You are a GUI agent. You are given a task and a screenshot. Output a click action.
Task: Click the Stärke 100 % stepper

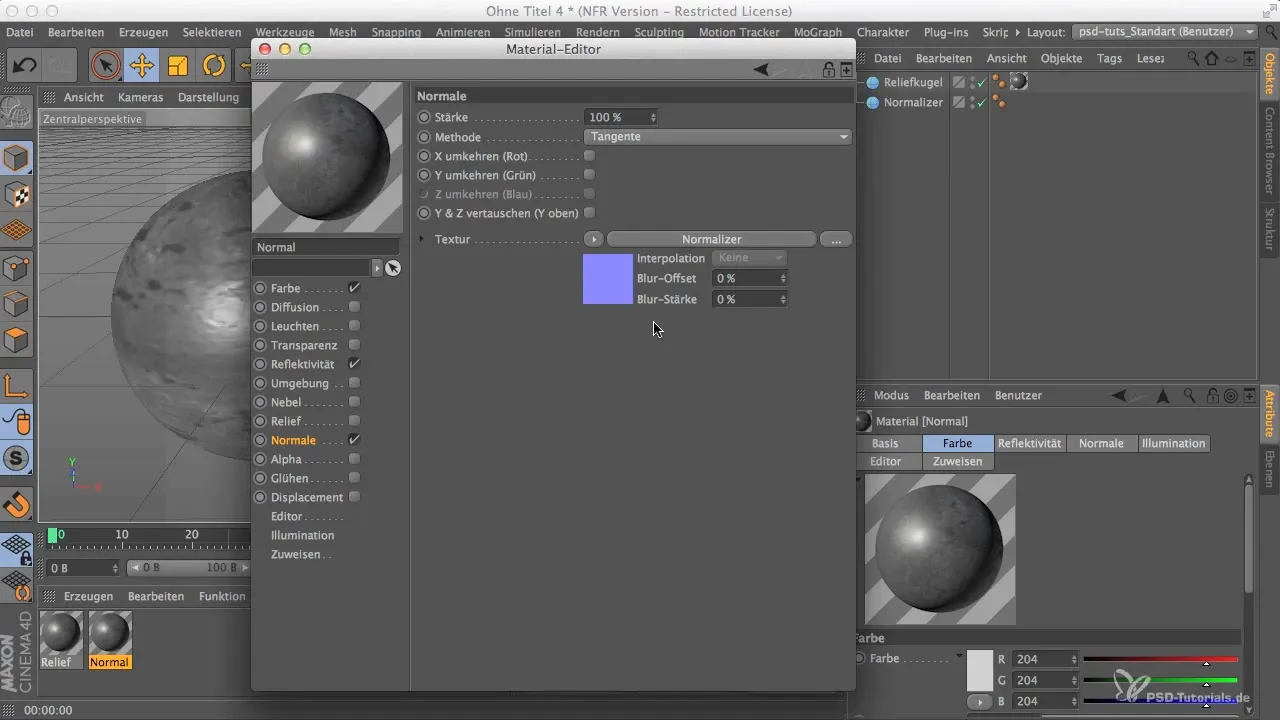click(x=653, y=118)
